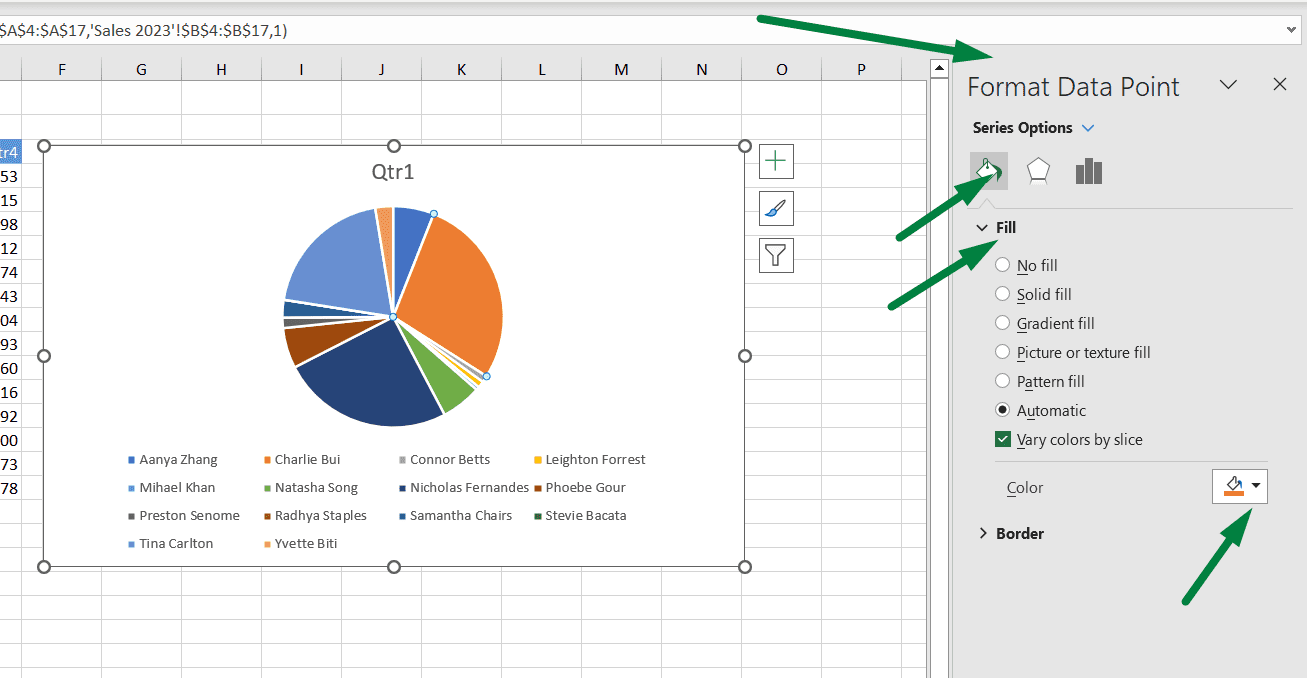Open Chart Styles with the brush icon
Screen dimensions: 1307x678
776,208
